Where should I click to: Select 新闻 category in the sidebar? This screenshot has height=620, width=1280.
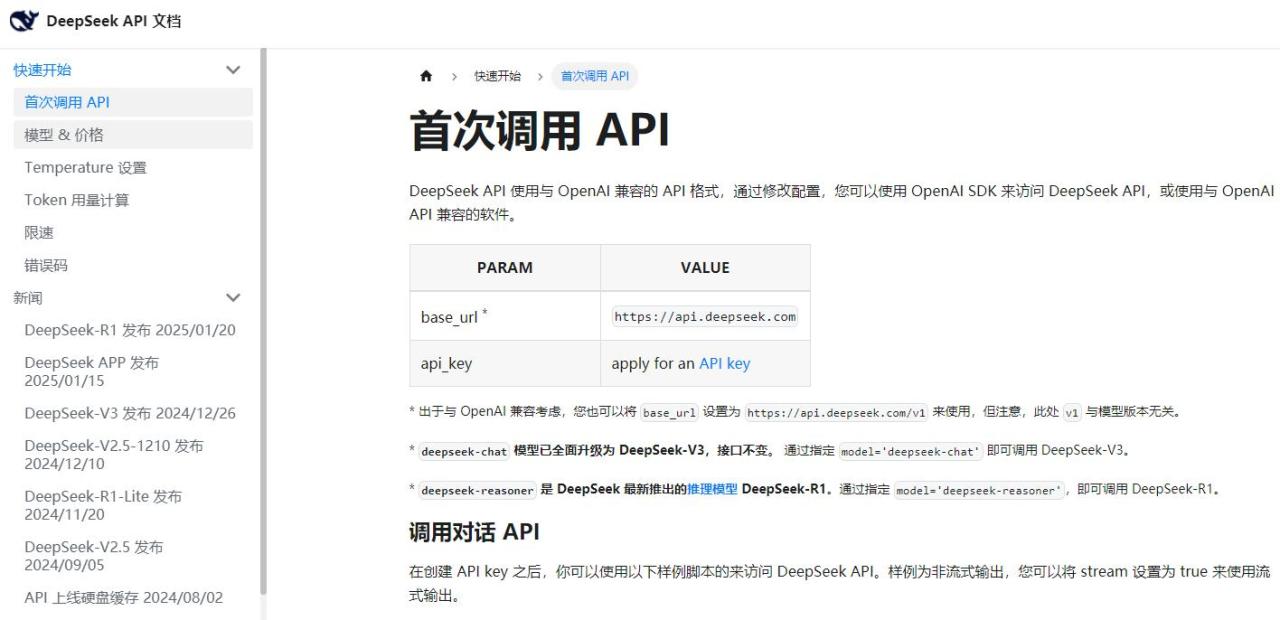coord(28,298)
